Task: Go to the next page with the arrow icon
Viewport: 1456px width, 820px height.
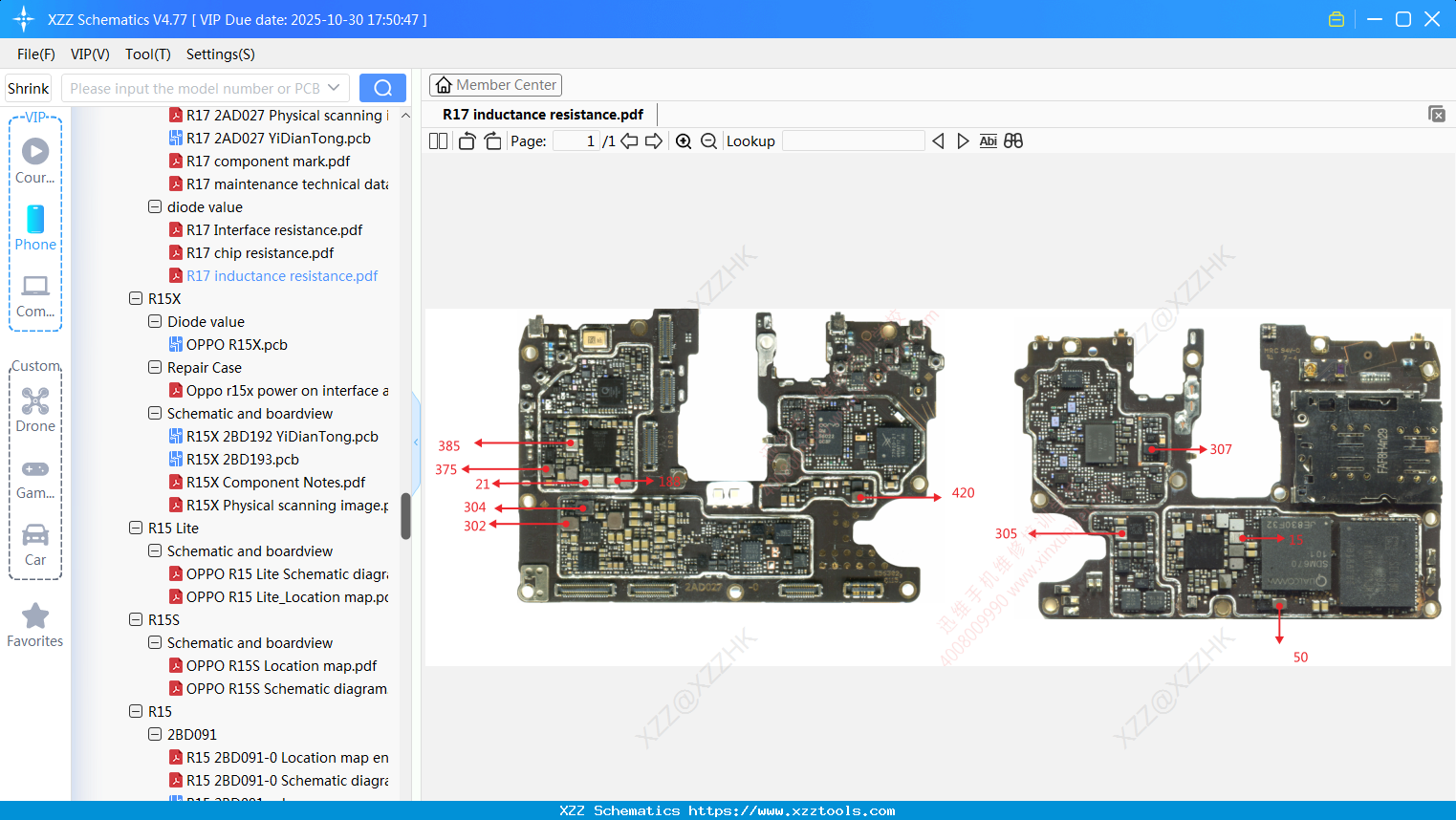Action: pyautogui.click(x=654, y=140)
